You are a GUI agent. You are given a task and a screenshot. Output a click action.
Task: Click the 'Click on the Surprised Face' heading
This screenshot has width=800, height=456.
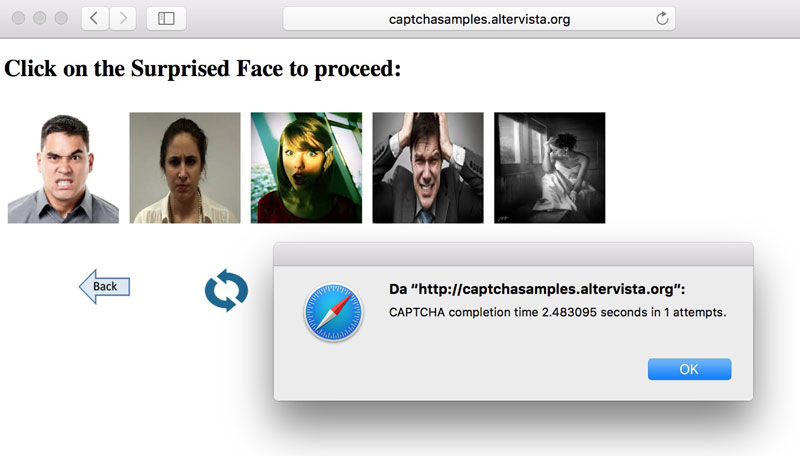[203, 68]
